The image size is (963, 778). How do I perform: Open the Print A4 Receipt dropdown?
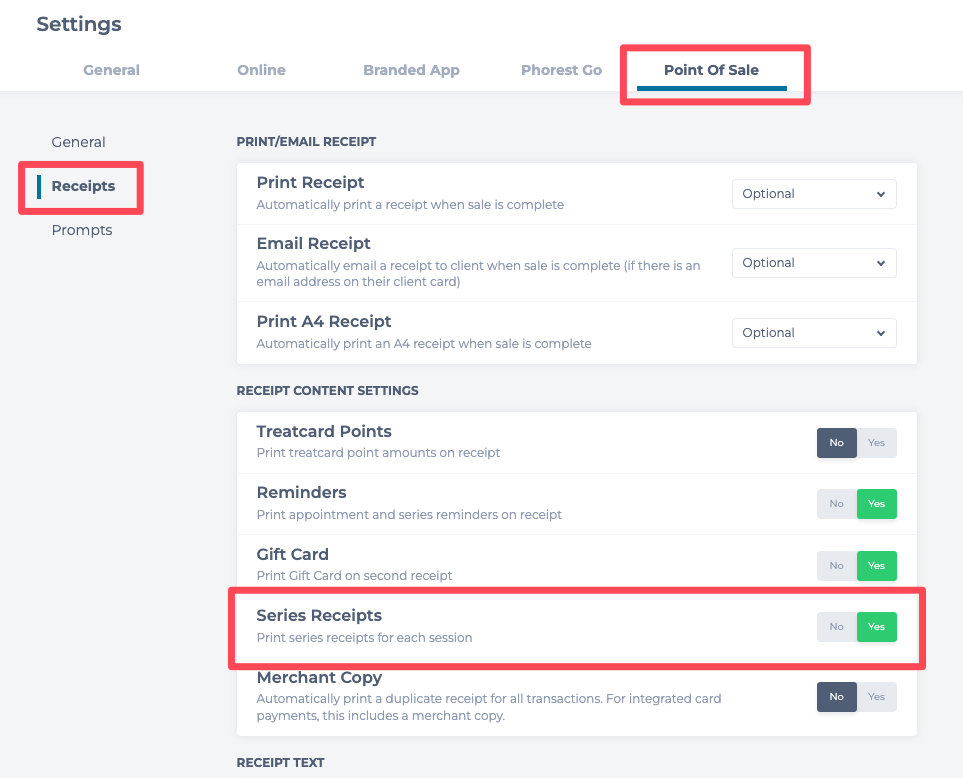pyautogui.click(x=814, y=333)
